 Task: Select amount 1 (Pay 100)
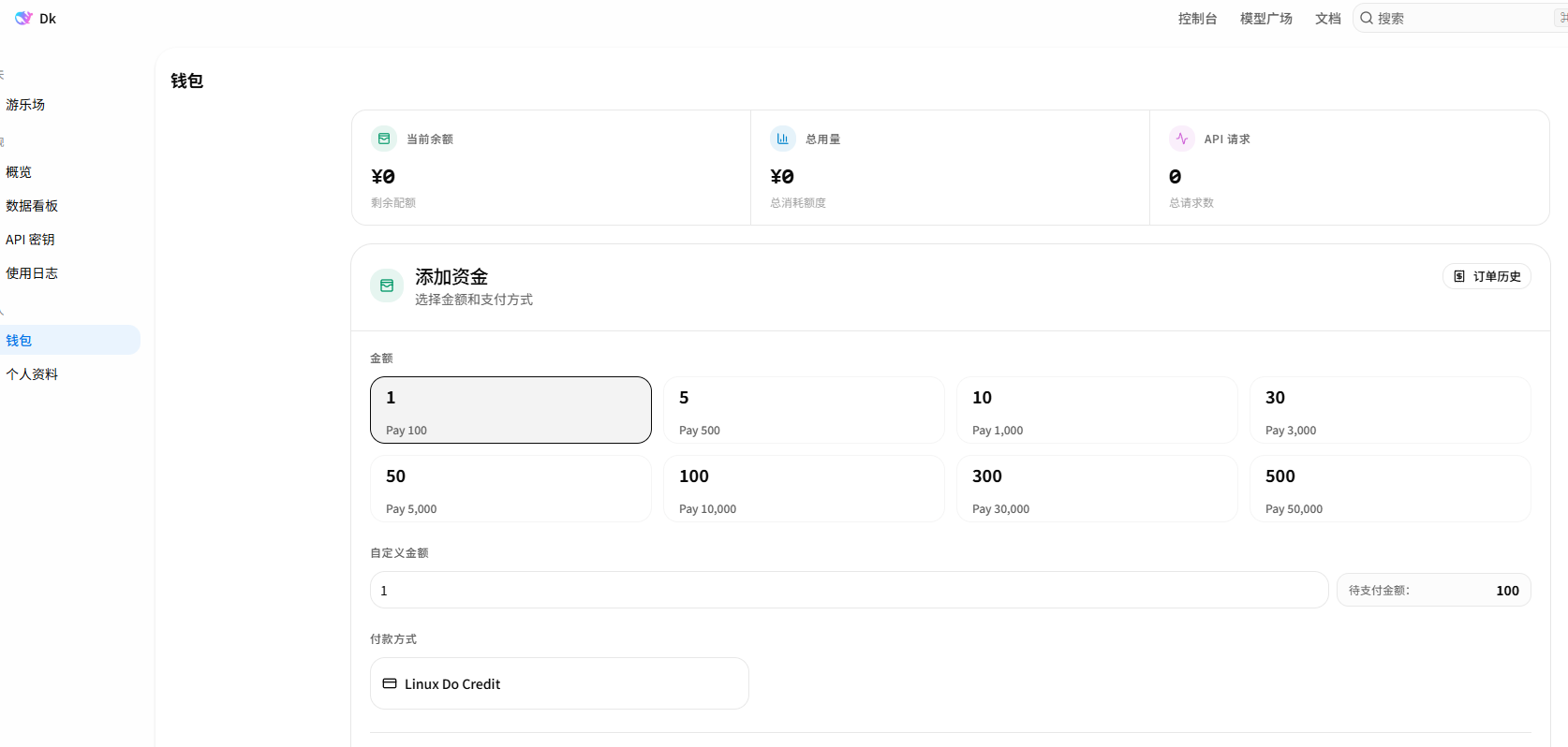click(x=510, y=410)
